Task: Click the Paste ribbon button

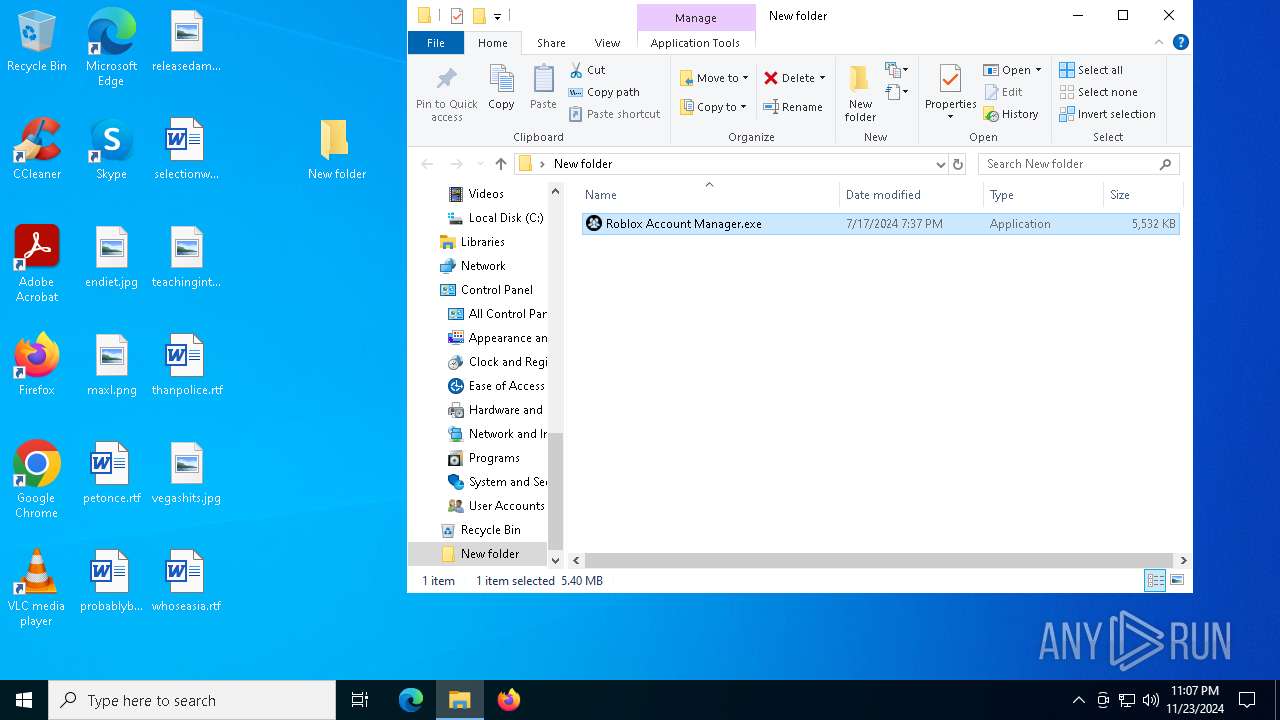Action: pyautogui.click(x=543, y=88)
